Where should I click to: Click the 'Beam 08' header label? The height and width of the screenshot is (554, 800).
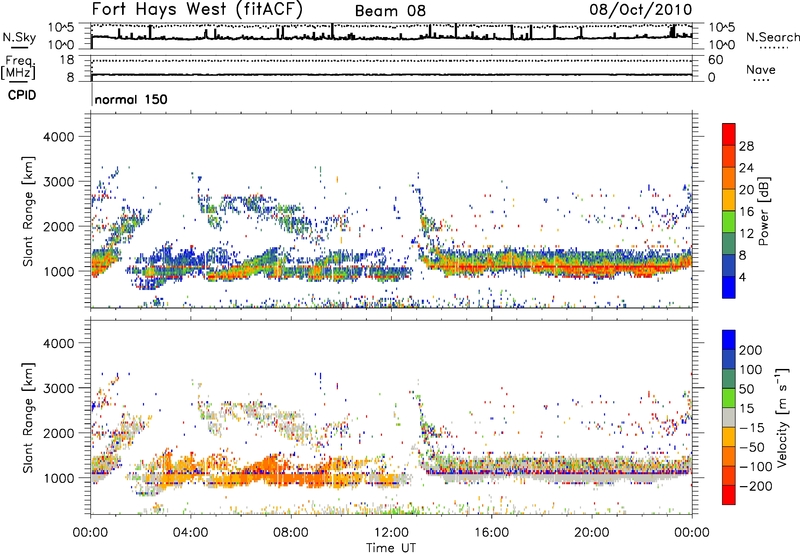point(390,11)
